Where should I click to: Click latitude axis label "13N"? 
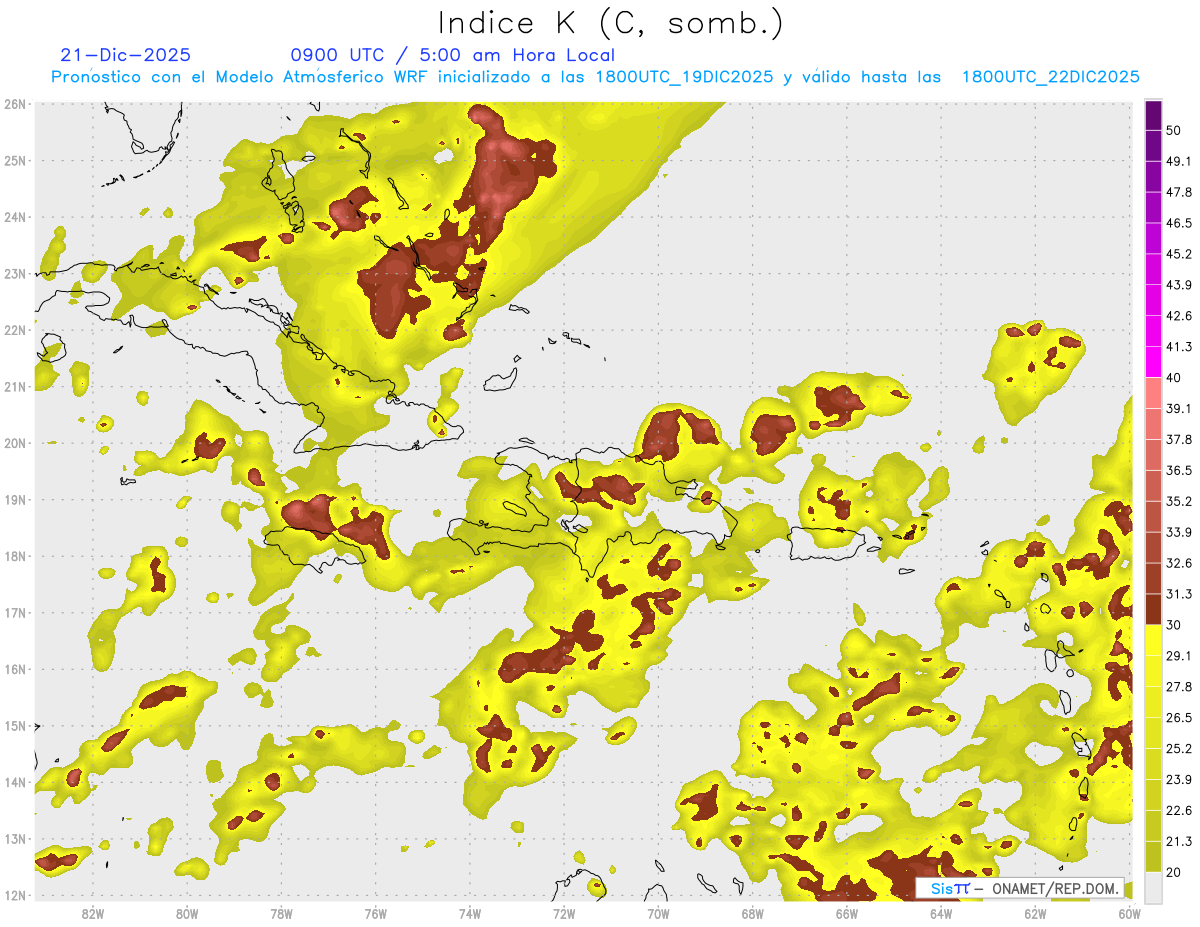[x=14, y=839]
